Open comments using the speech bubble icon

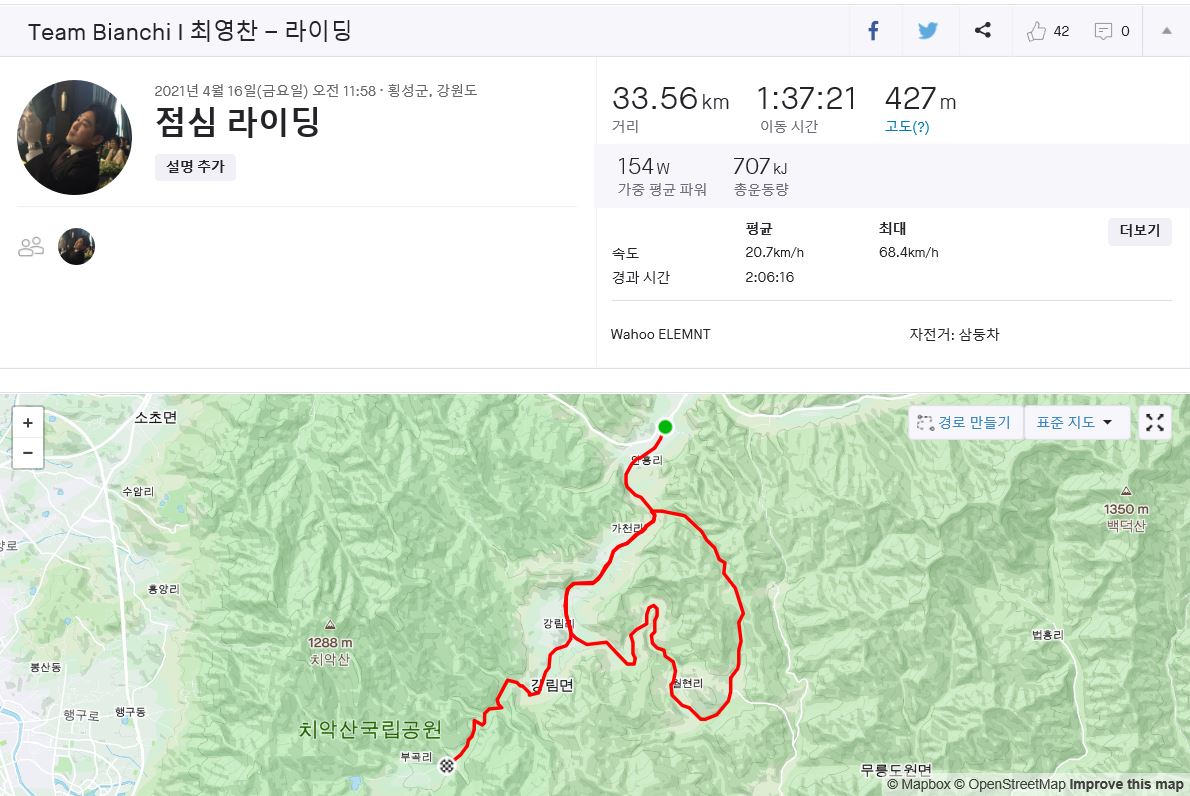[x=1104, y=31]
